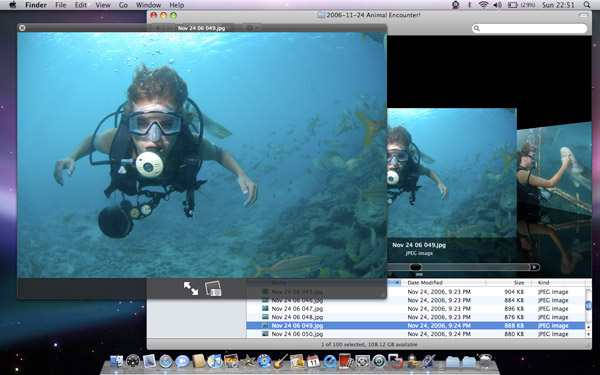Toggle the Finder toolbar pill button
The width and height of the screenshot is (600, 375).
(x=584, y=15)
